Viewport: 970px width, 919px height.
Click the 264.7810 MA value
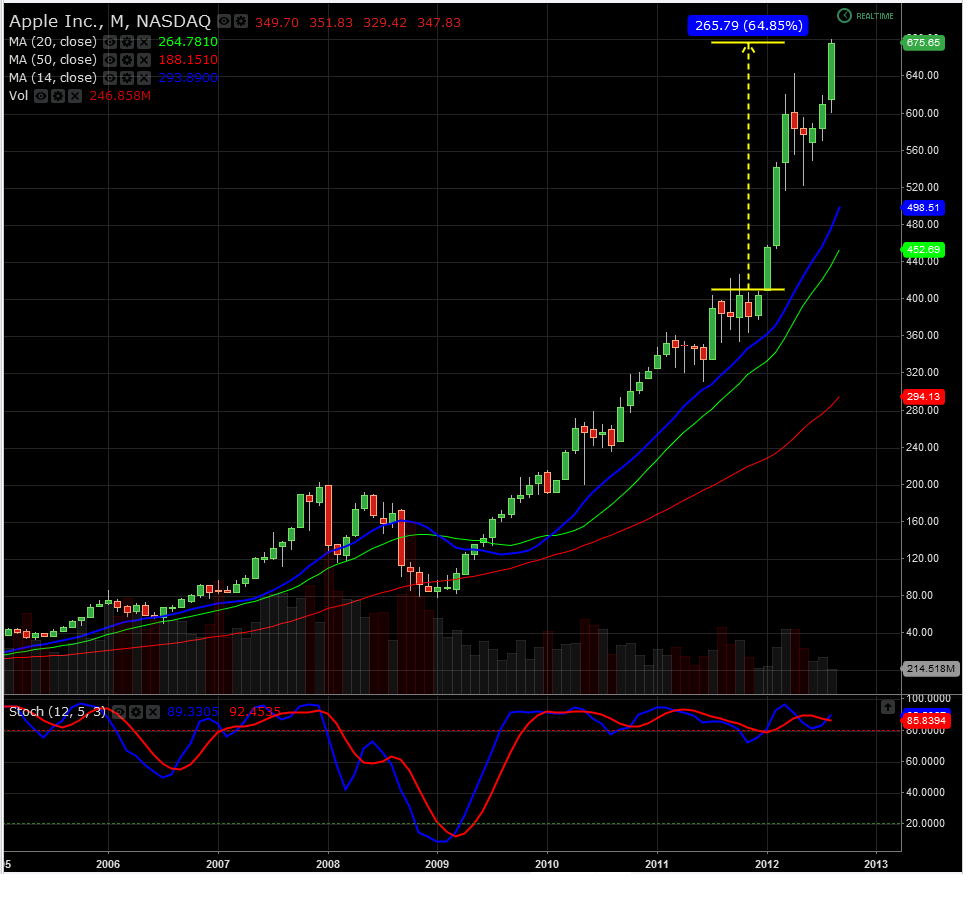(x=188, y=42)
